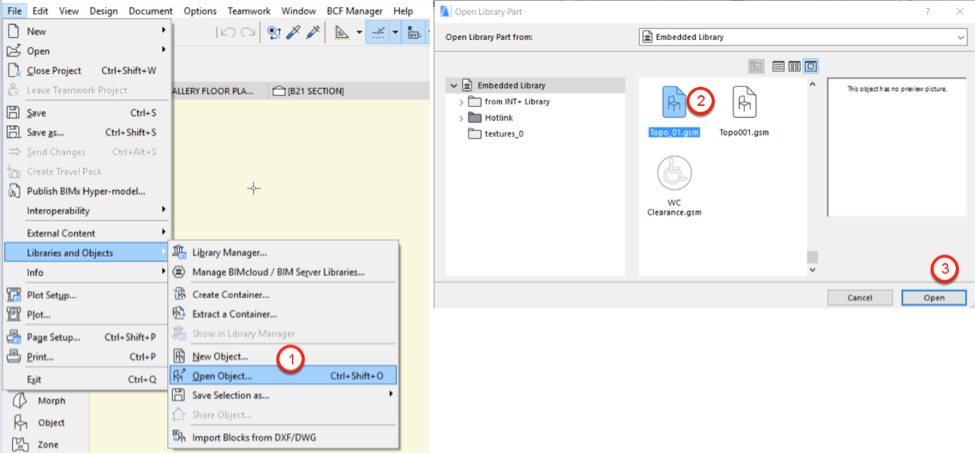975x454 pixels.
Task: Switch to list view in library dialog
Action: pos(777,66)
